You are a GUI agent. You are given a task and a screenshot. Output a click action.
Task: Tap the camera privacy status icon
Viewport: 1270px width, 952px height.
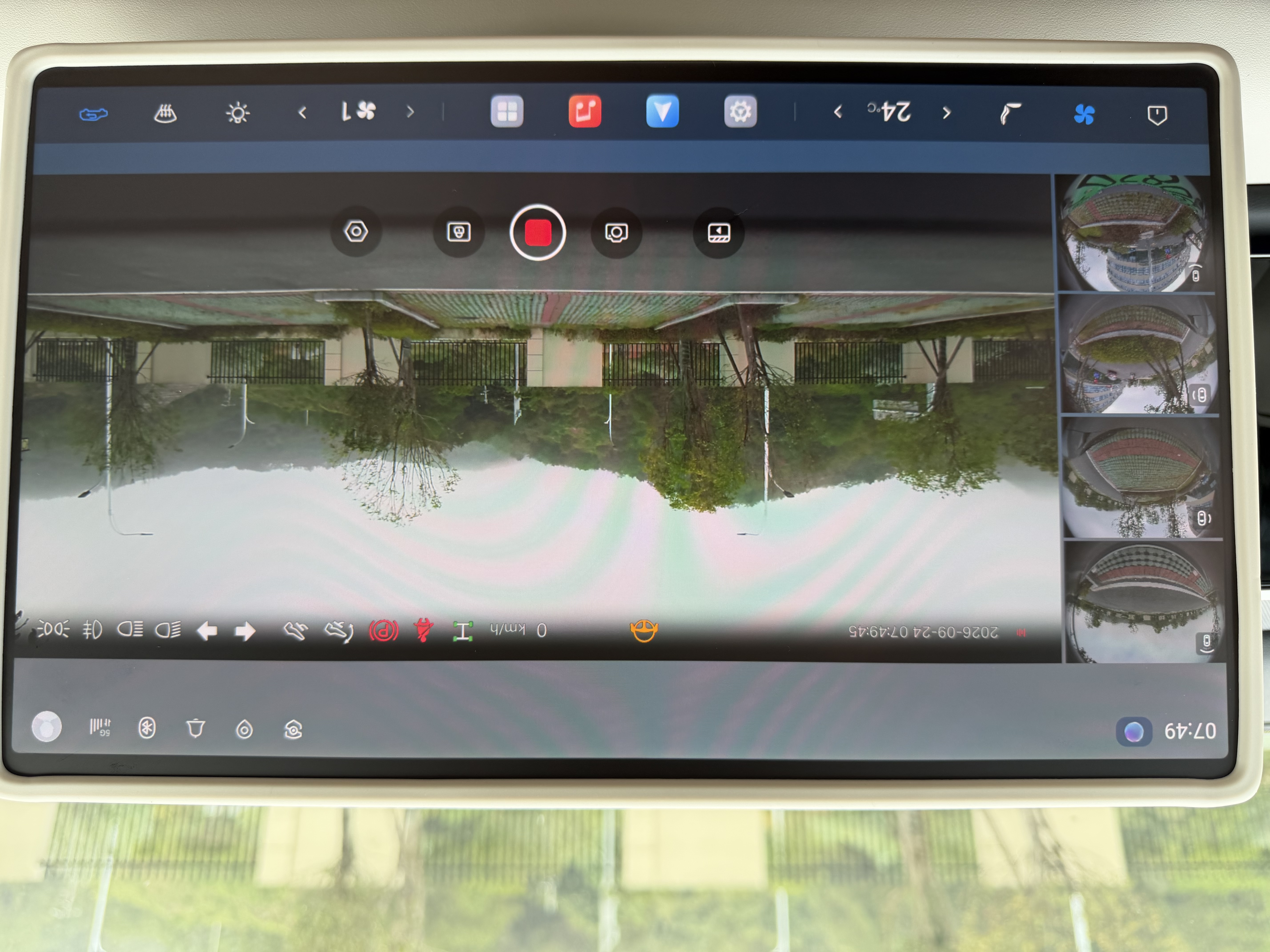[x=293, y=730]
